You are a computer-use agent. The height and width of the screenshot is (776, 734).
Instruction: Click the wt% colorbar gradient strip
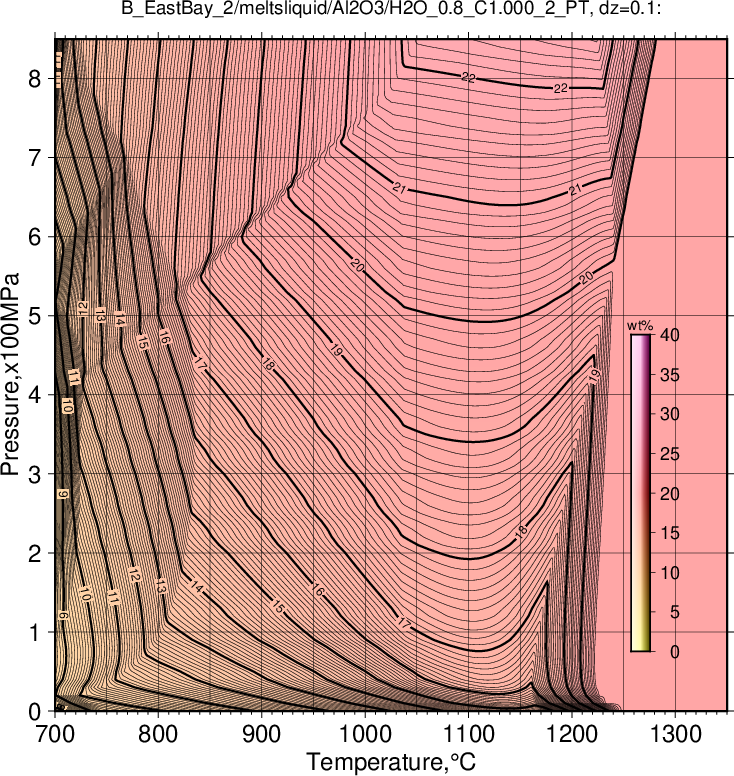coord(640,493)
